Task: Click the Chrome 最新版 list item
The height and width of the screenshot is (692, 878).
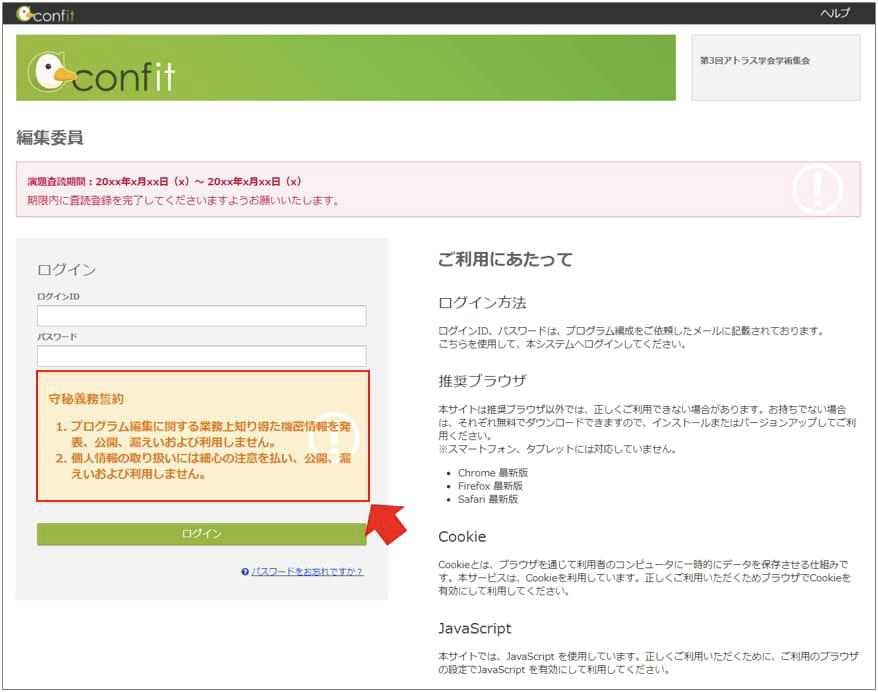Action: [x=492, y=472]
